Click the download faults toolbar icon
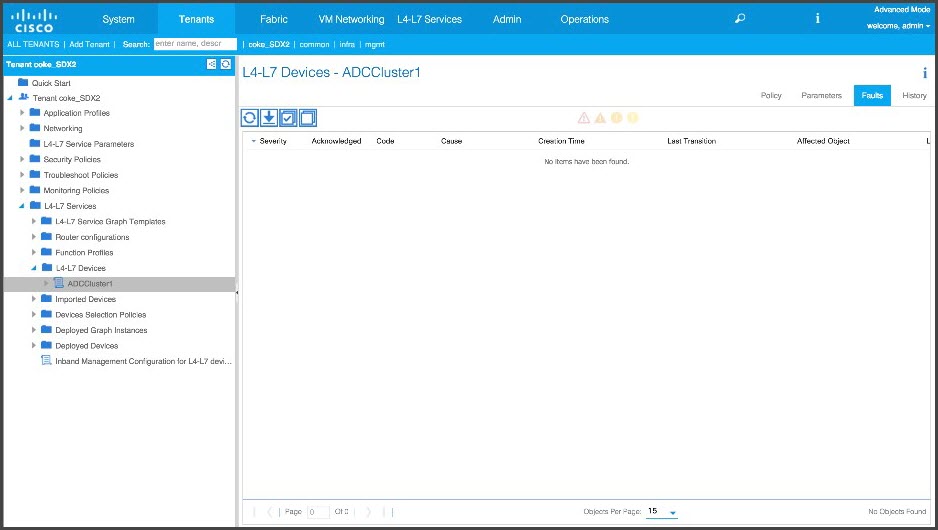 pyautogui.click(x=269, y=118)
